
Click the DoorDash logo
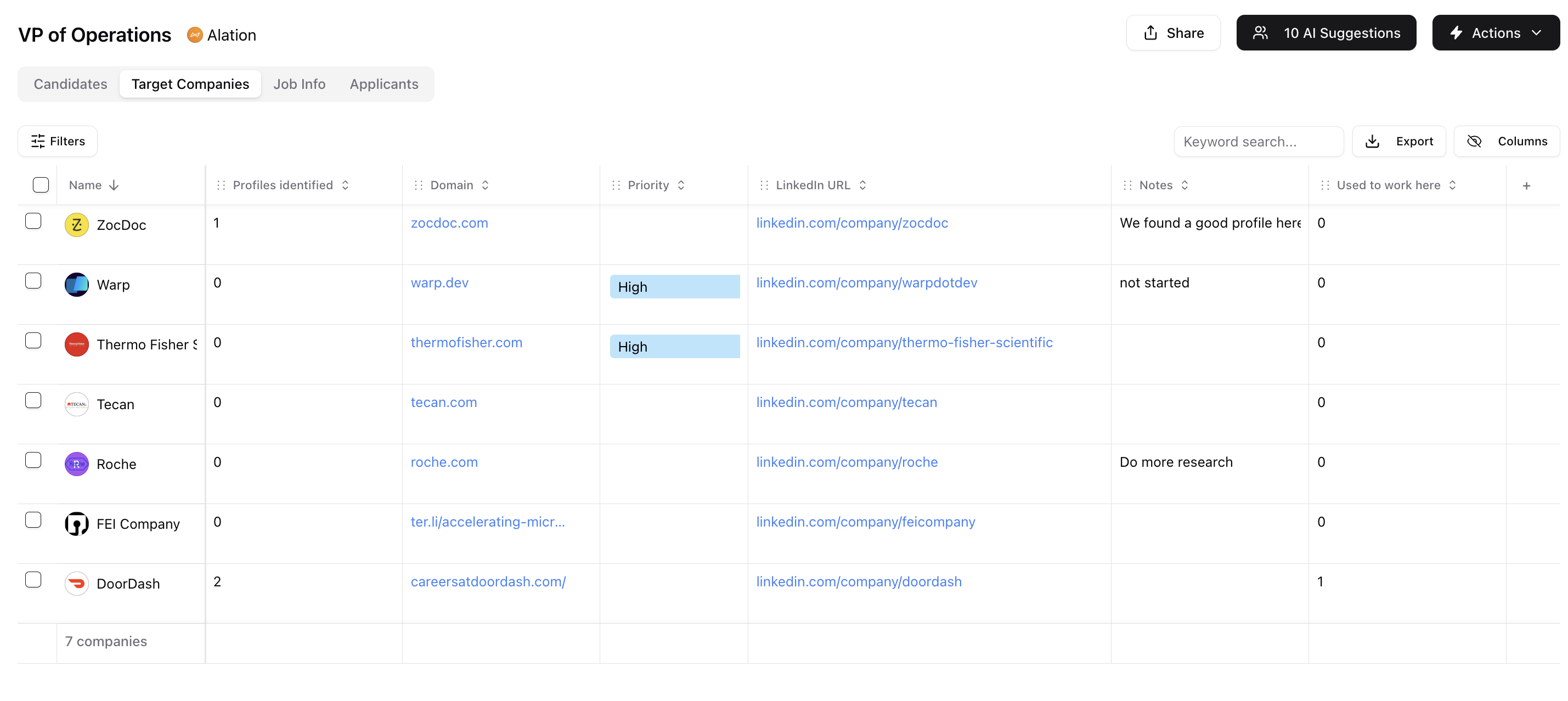click(x=77, y=583)
